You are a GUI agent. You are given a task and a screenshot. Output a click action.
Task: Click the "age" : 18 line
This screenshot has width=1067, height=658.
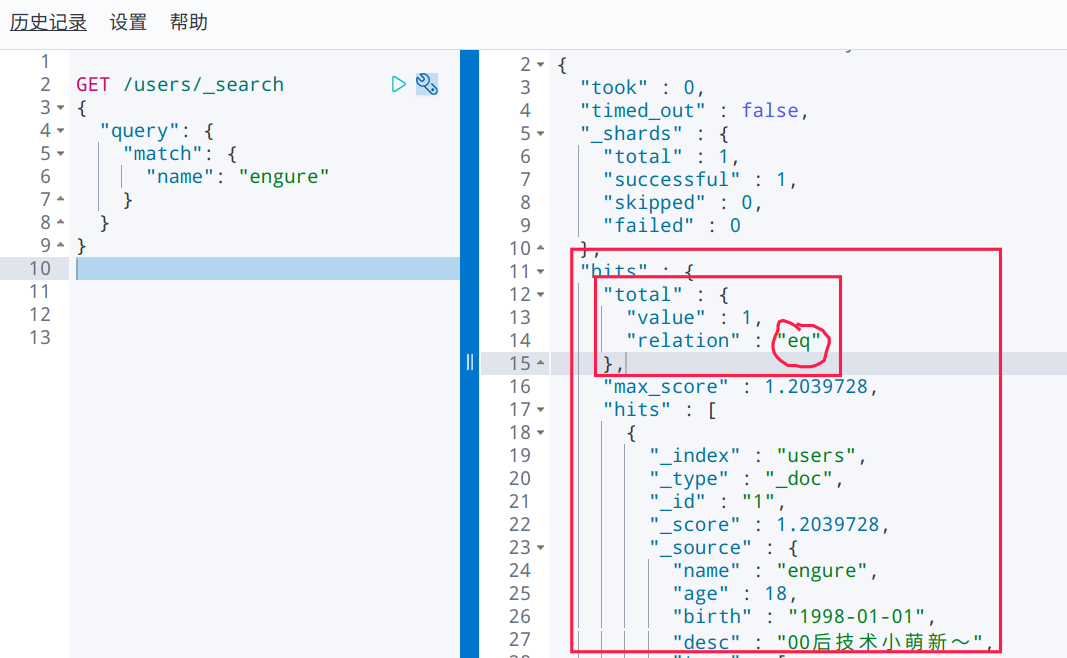pos(734,594)
